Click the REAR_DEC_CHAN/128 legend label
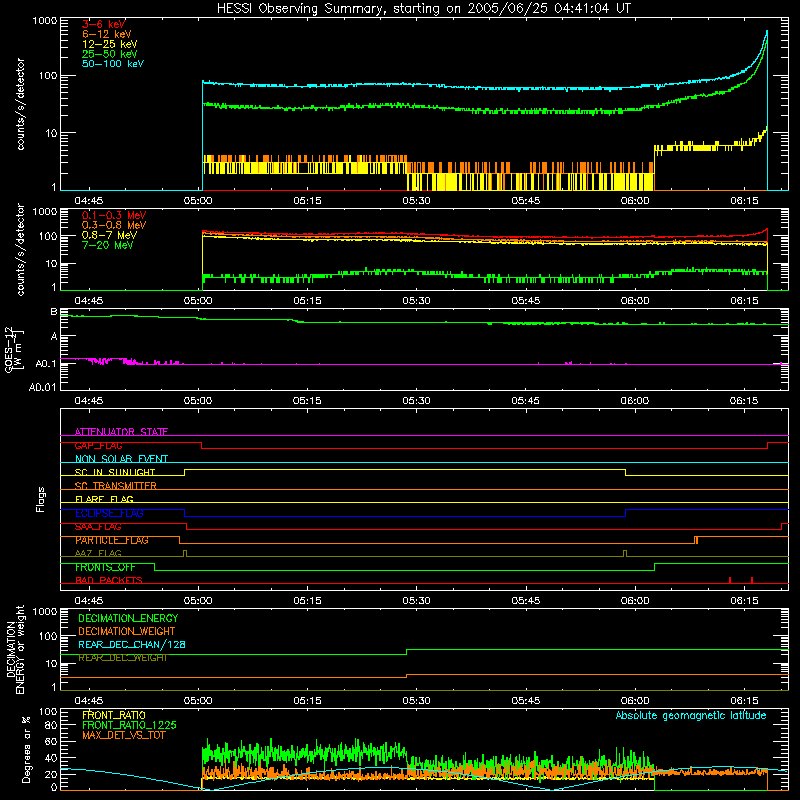This screenshot has height=800, width=800. 132,644
